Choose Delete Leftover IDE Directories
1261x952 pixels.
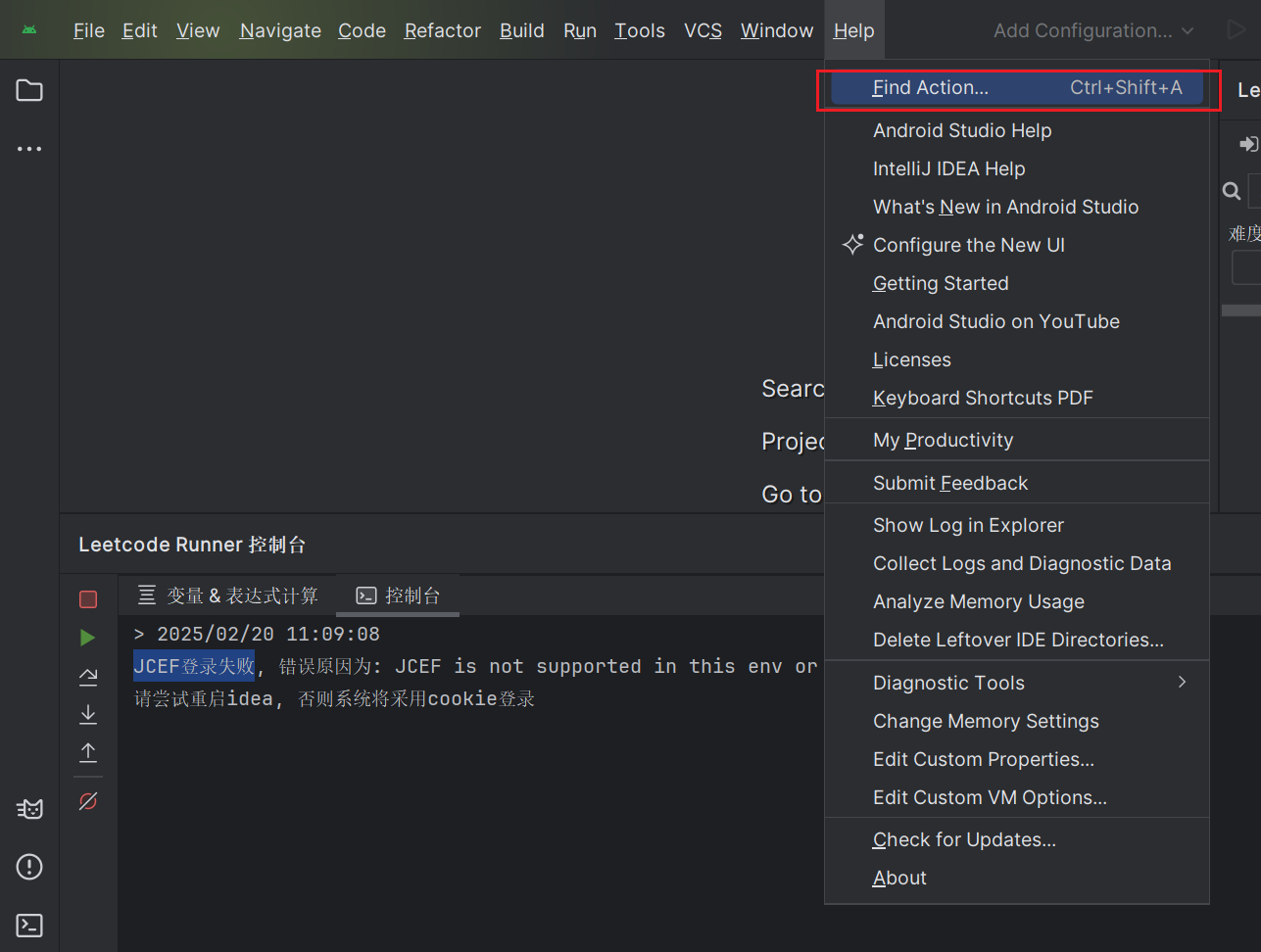click(x=1017, y=640)
